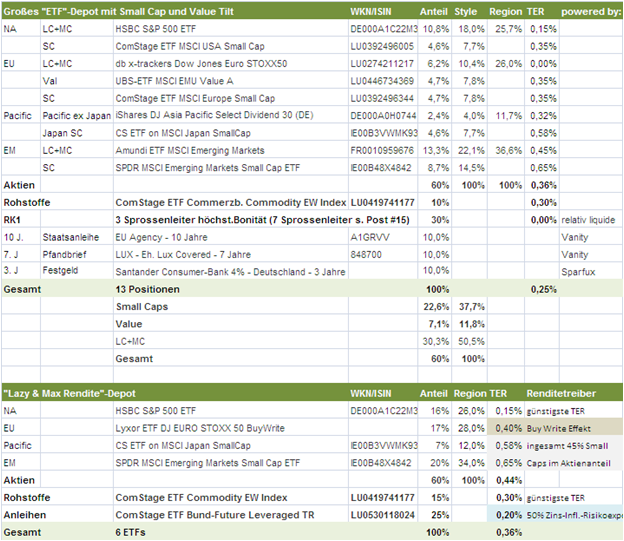The height and width of the screenshot is (541, 624).
Task: Click the WKN cell "848700"
Action: [383, 254]
